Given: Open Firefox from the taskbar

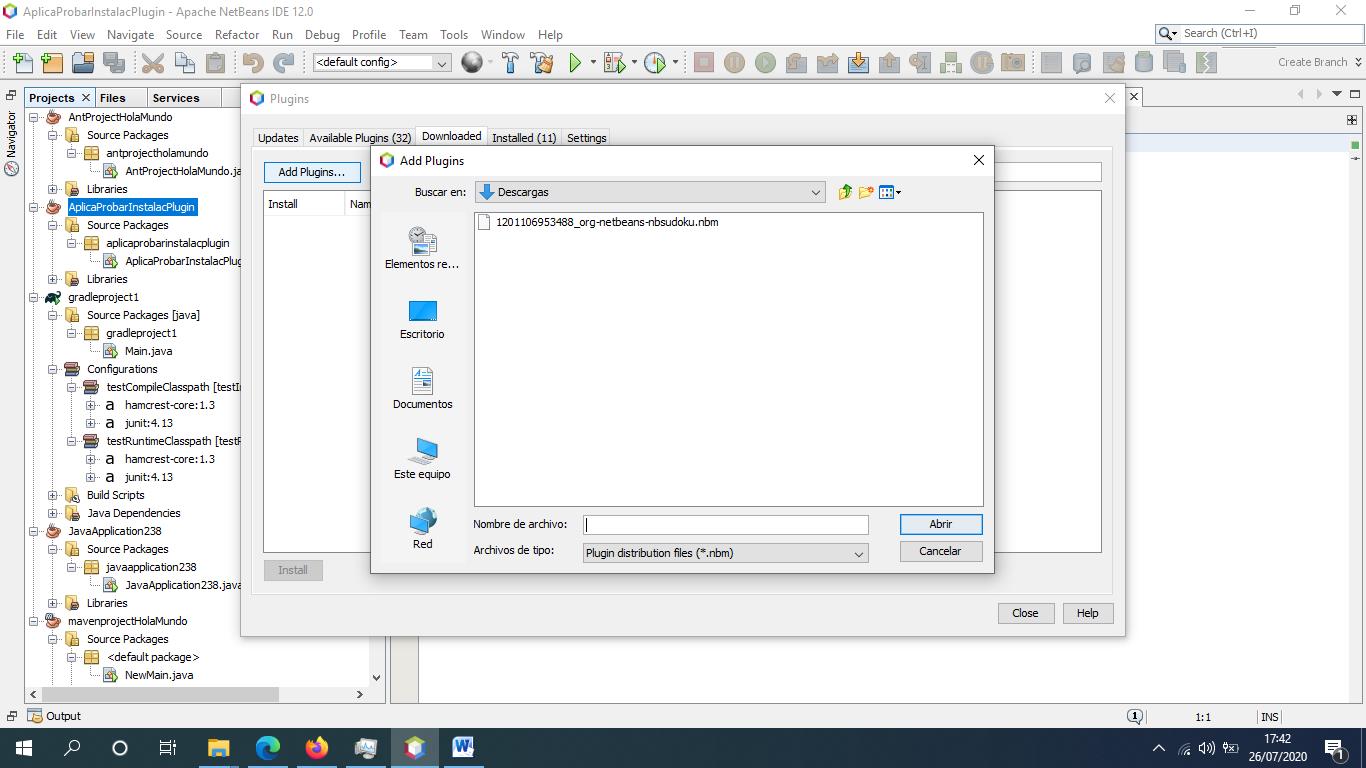Looking at the screenshot, I should (317, 747).
